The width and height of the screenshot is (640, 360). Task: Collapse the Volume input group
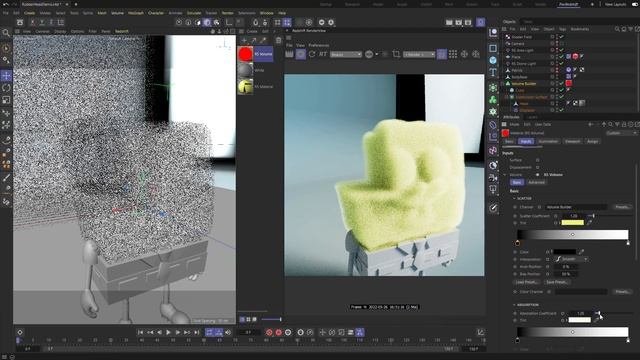[505, 175]
